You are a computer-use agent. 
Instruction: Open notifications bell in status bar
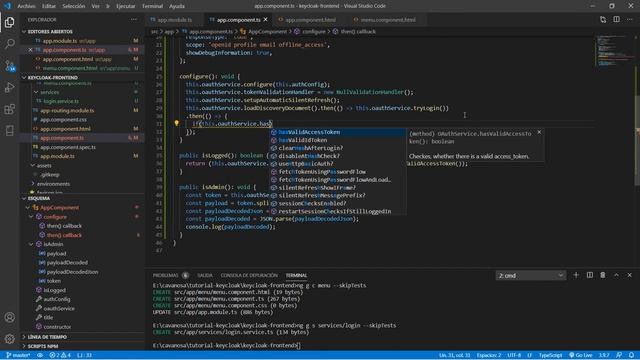[x=631, y=355]
